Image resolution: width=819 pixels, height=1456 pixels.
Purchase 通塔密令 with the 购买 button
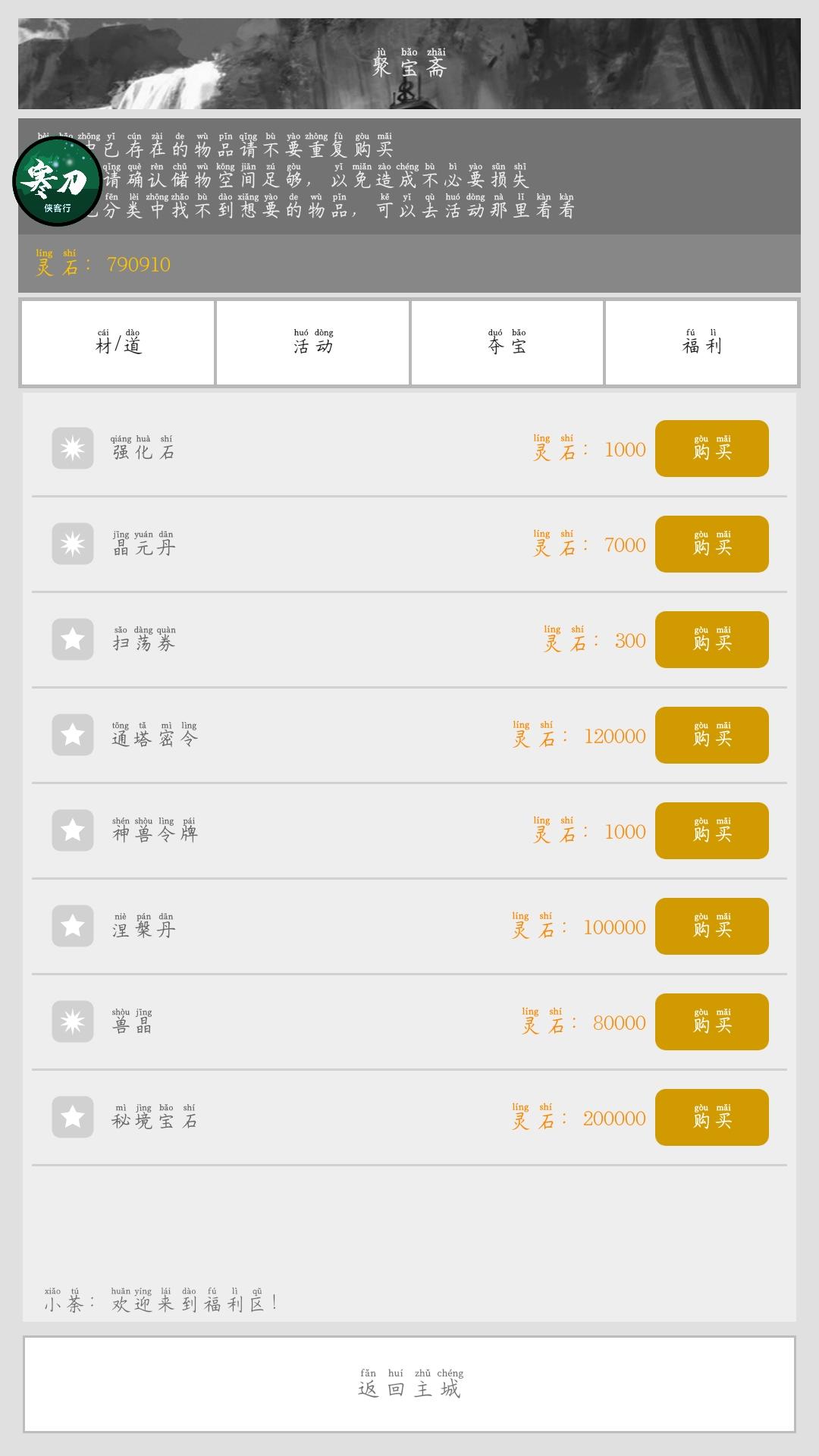(x=711, y=736)
